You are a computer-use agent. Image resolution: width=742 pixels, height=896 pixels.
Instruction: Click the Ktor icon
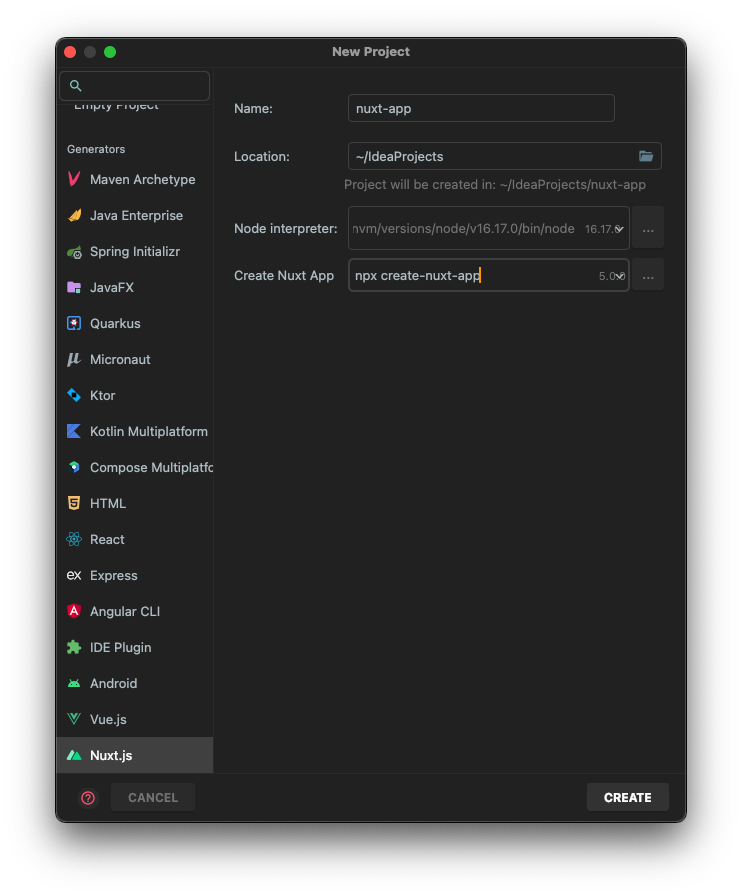coord(74,395)
